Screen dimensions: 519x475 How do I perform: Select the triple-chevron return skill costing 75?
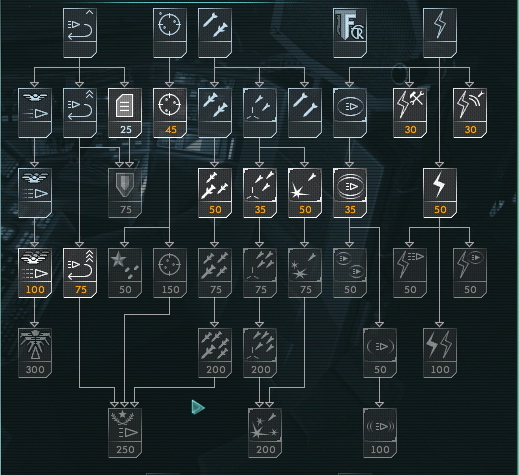(80, 273)
